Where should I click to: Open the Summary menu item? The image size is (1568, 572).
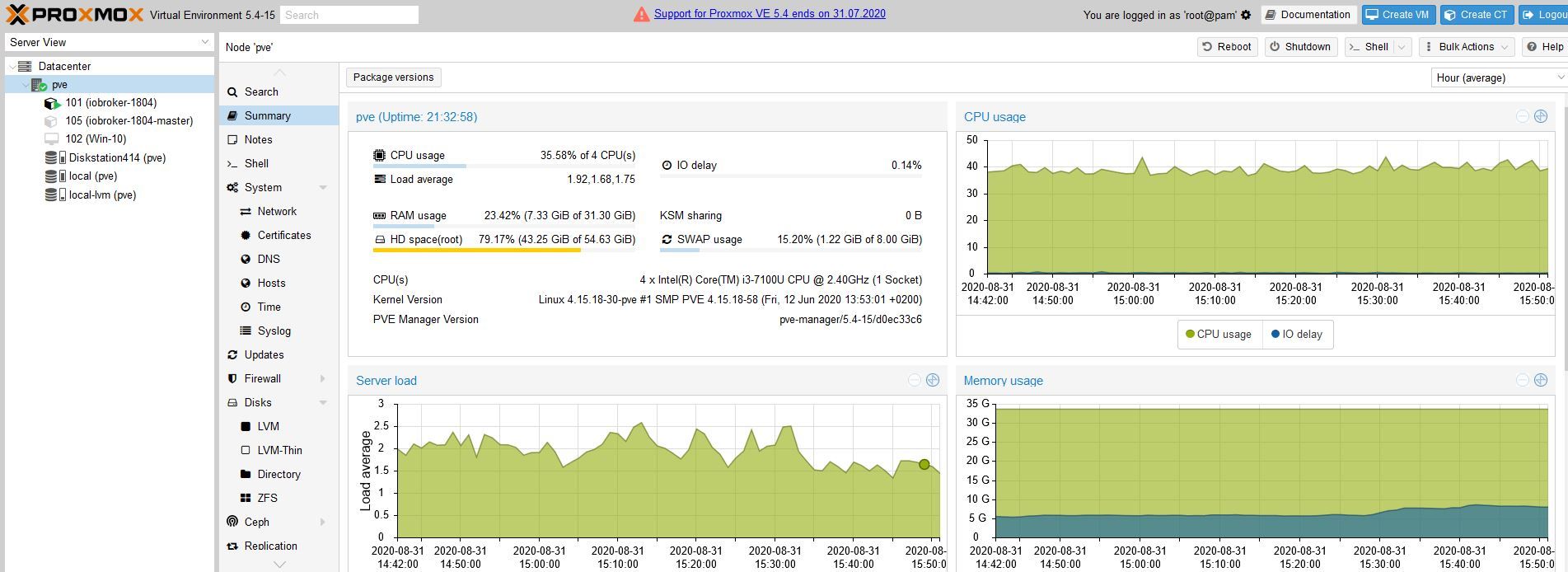tap(278, 115)
